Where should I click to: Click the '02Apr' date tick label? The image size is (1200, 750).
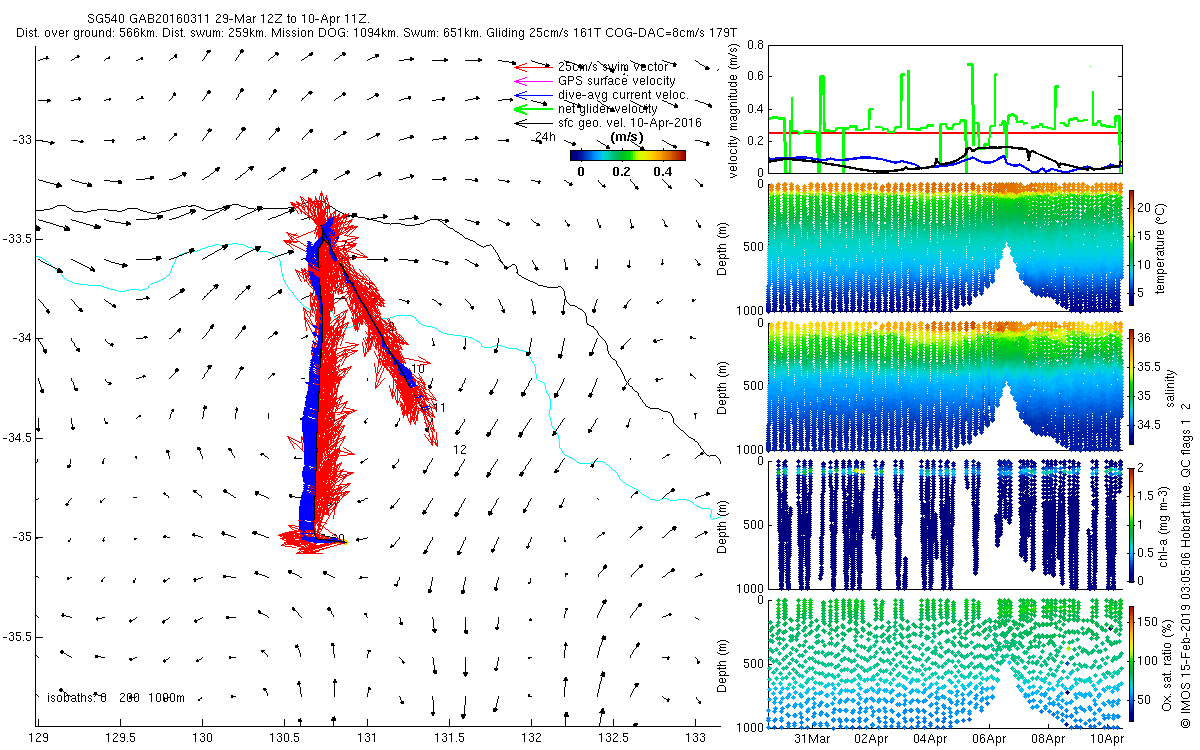[x=871, y=739]
